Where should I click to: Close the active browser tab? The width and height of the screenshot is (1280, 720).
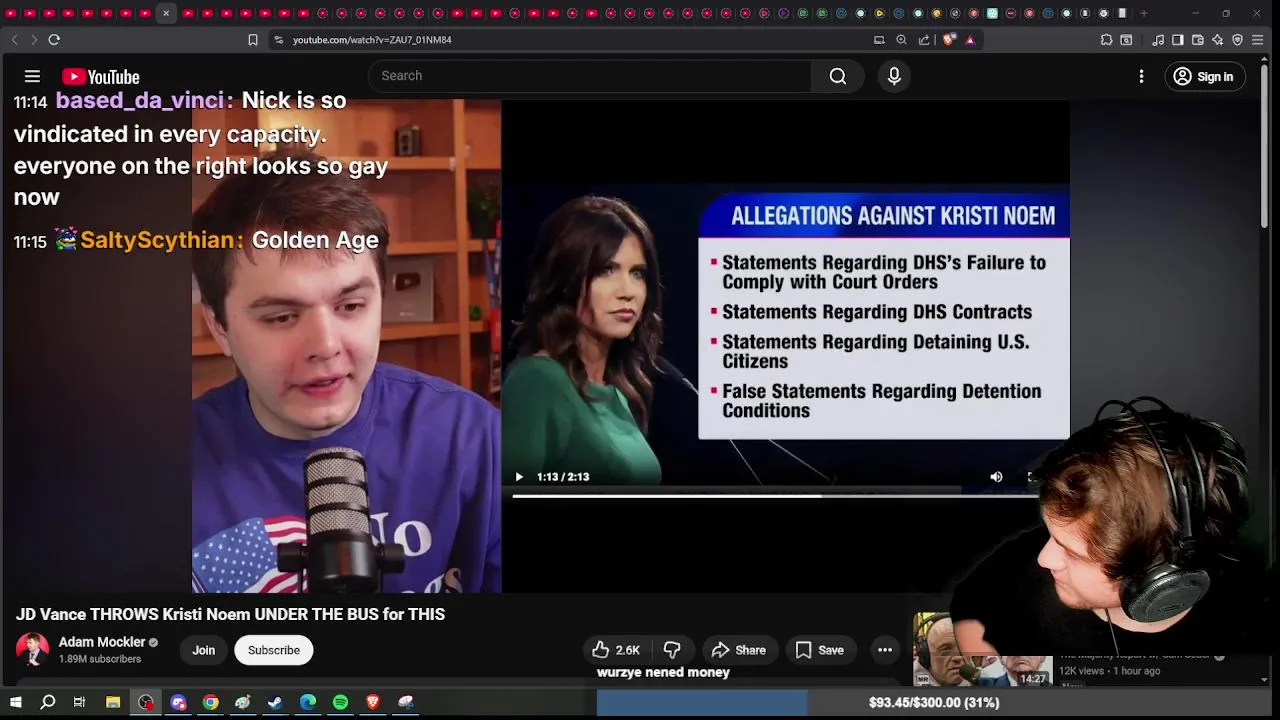click(x=166, y=13)
